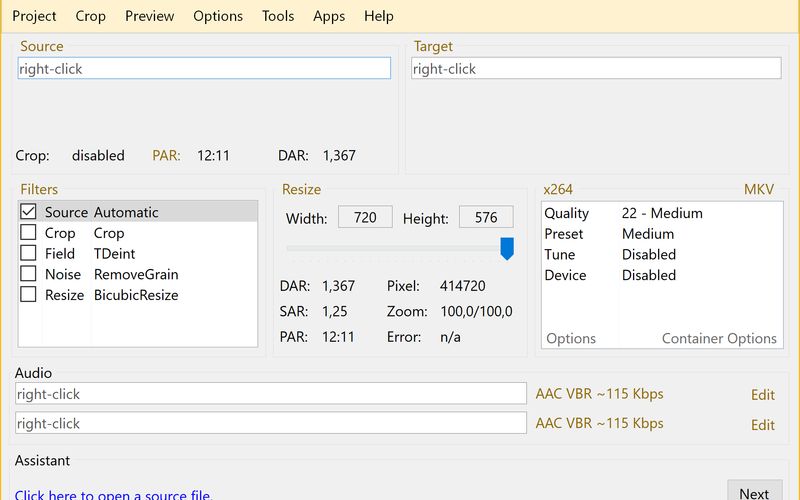Enable the Crop filter checkbox
Viewport: 800px width, 500px height.
point(28,233)
